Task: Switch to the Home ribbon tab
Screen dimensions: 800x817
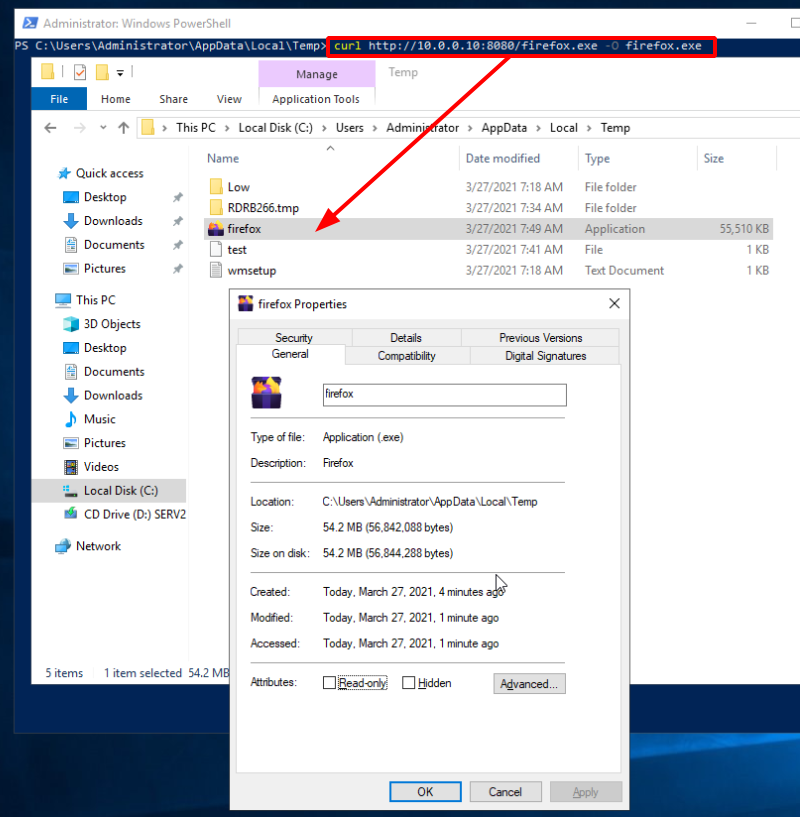Action: pos(116,99)
